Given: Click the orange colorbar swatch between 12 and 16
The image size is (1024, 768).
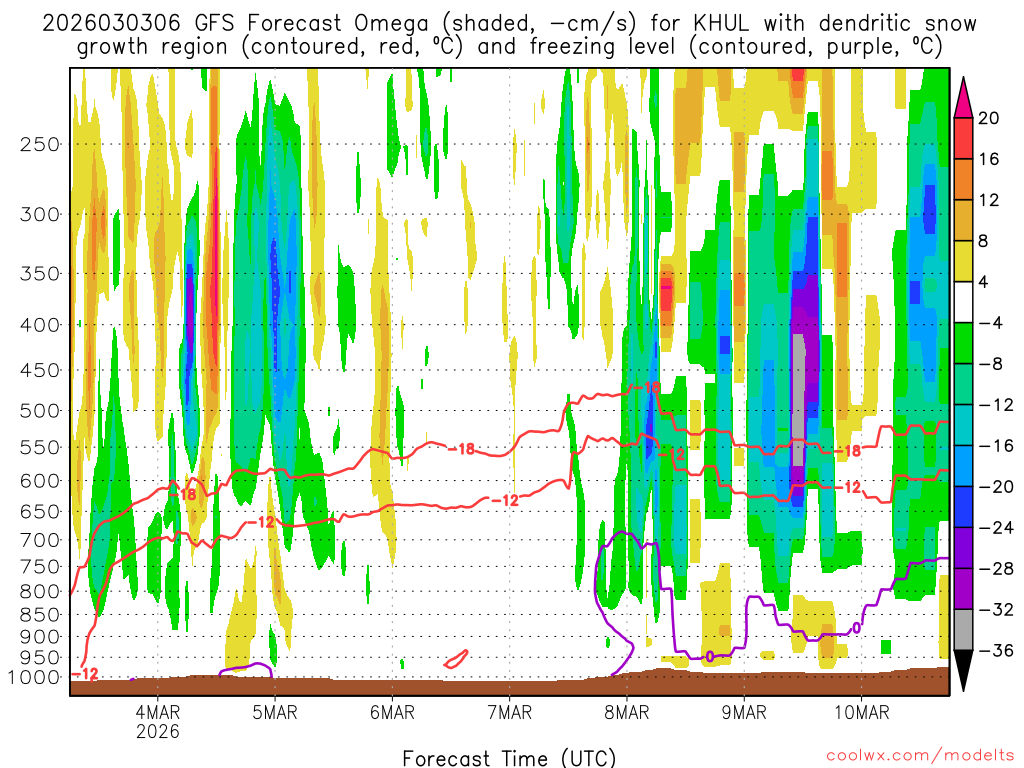Looking at the screenshot, I should (x=963, y=180).
